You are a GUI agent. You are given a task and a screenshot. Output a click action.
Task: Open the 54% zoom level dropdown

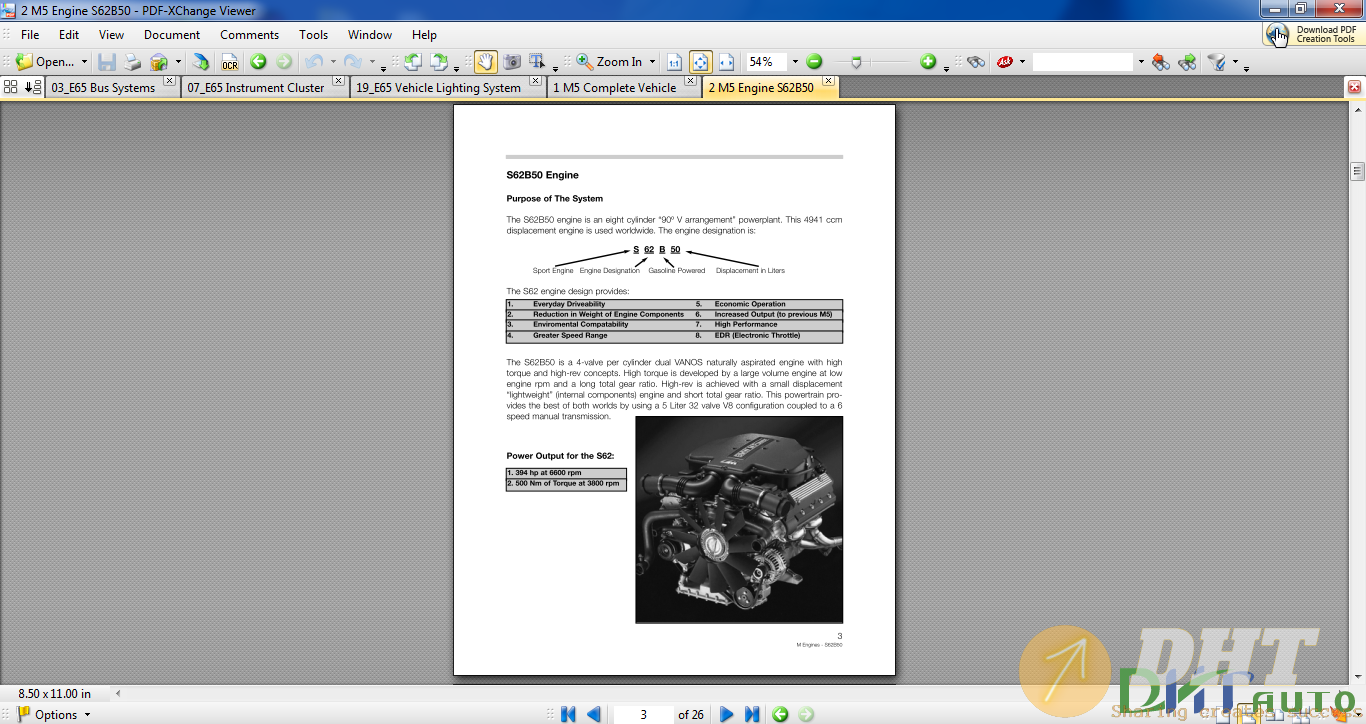coord(795,62)
